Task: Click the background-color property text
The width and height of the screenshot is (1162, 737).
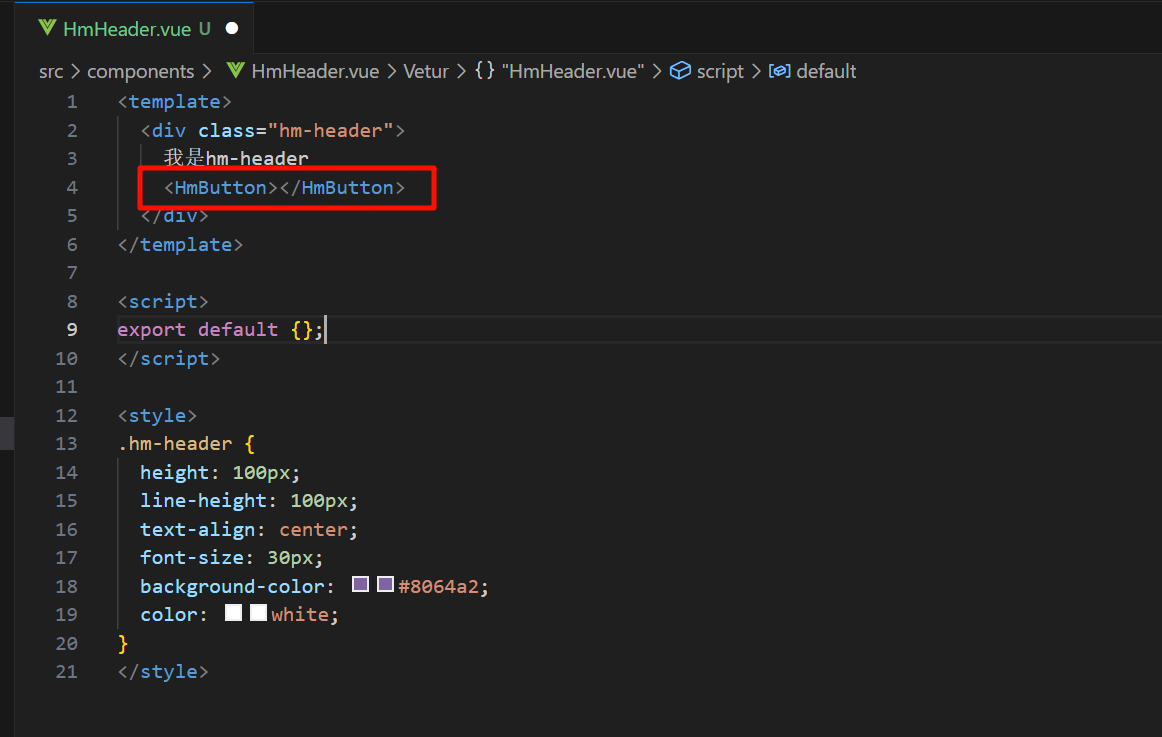Action: point(232,587)
